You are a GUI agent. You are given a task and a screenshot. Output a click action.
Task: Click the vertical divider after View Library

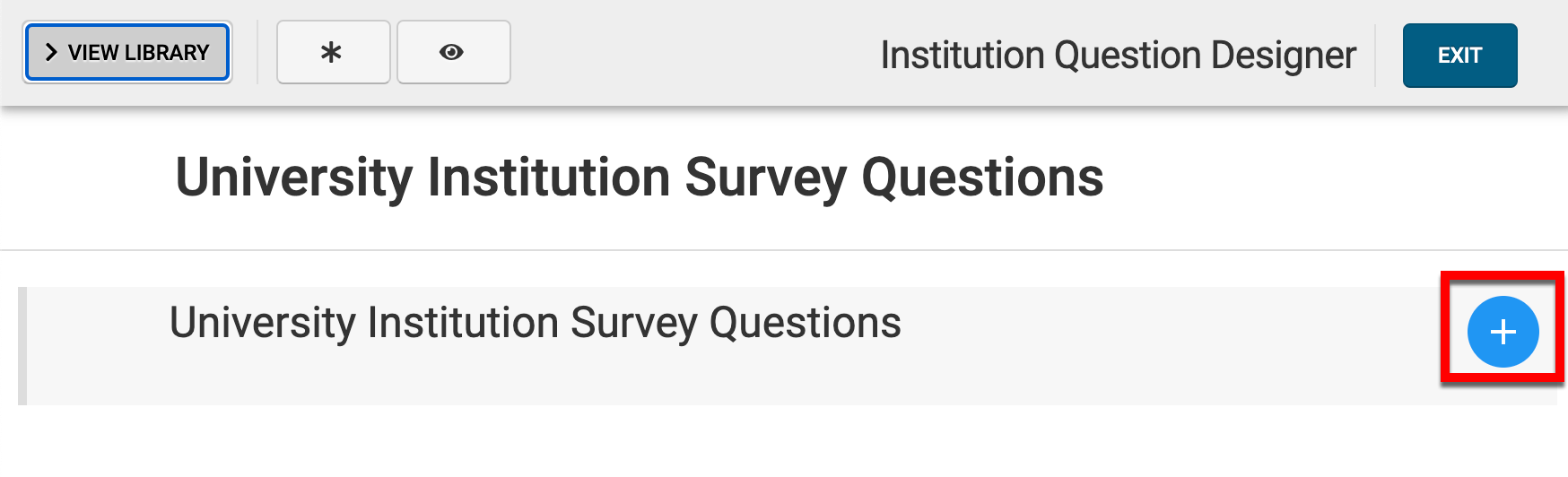(257, 53)
